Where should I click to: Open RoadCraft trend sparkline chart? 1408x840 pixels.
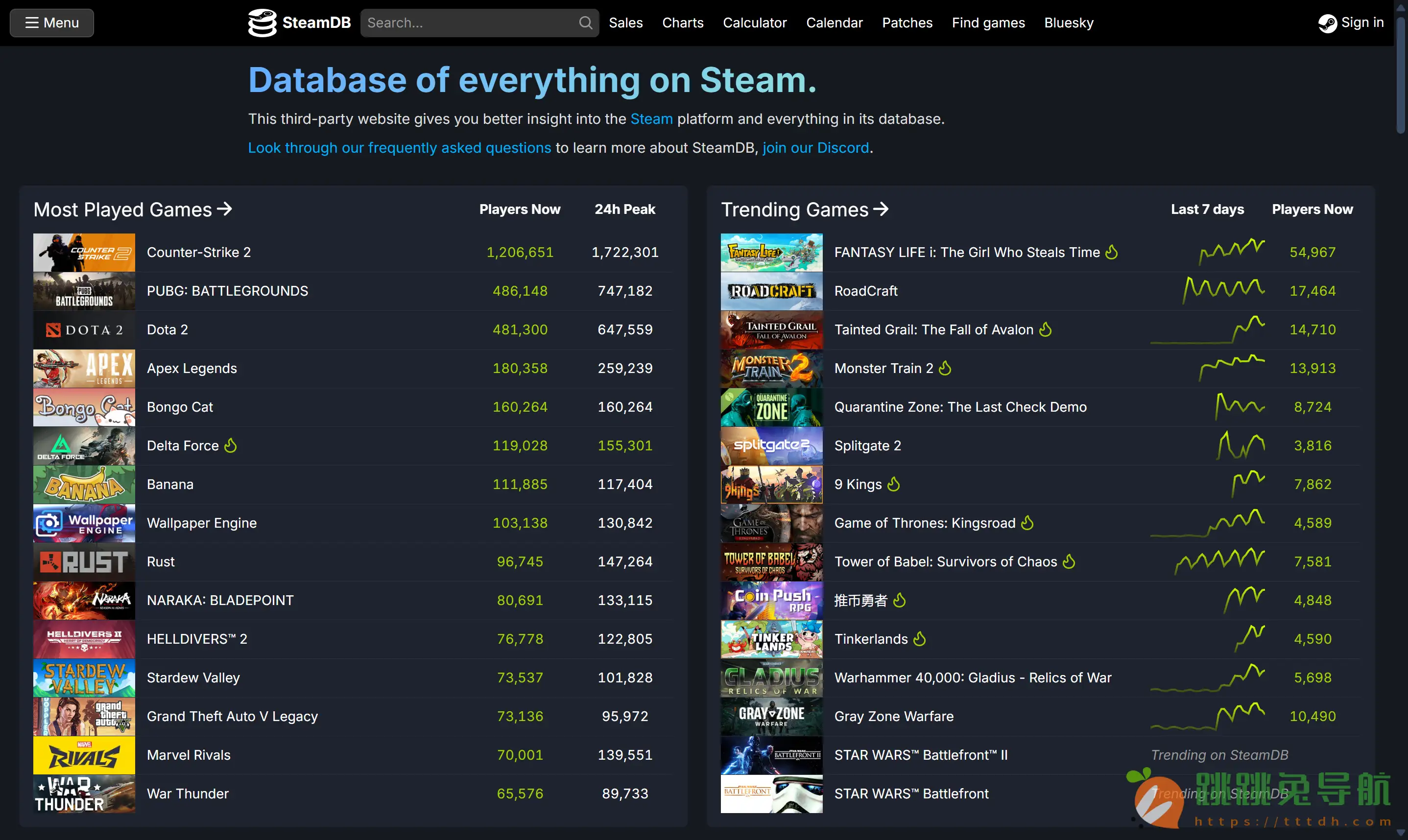[1223, 290]
